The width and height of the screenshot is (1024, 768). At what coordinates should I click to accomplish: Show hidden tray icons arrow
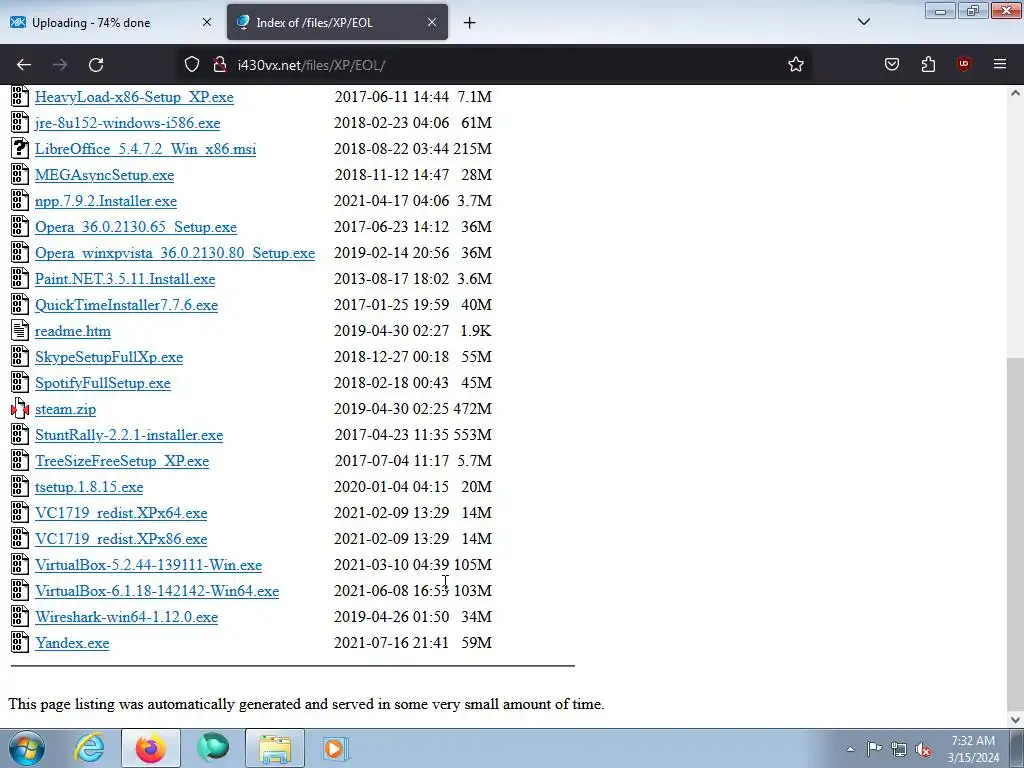pyautogui.click(x=850, y=749)
